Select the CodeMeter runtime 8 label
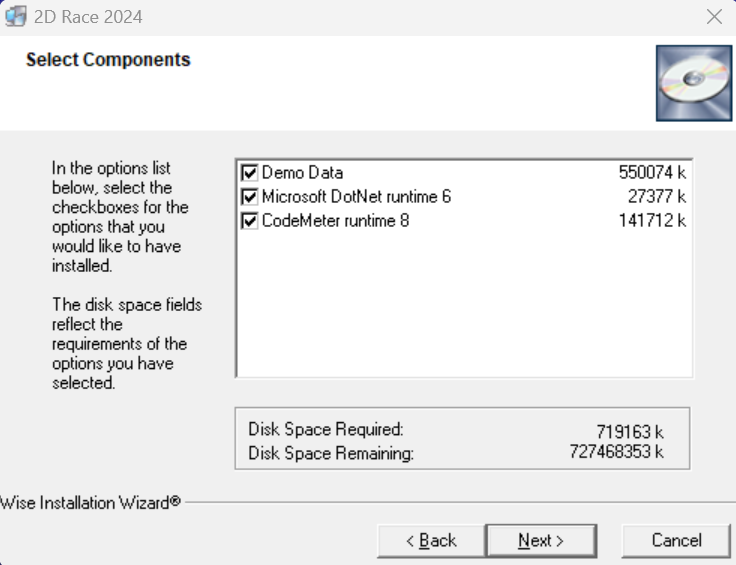The width and height of the screenshot is (736, 565). [x=335, y=221]
